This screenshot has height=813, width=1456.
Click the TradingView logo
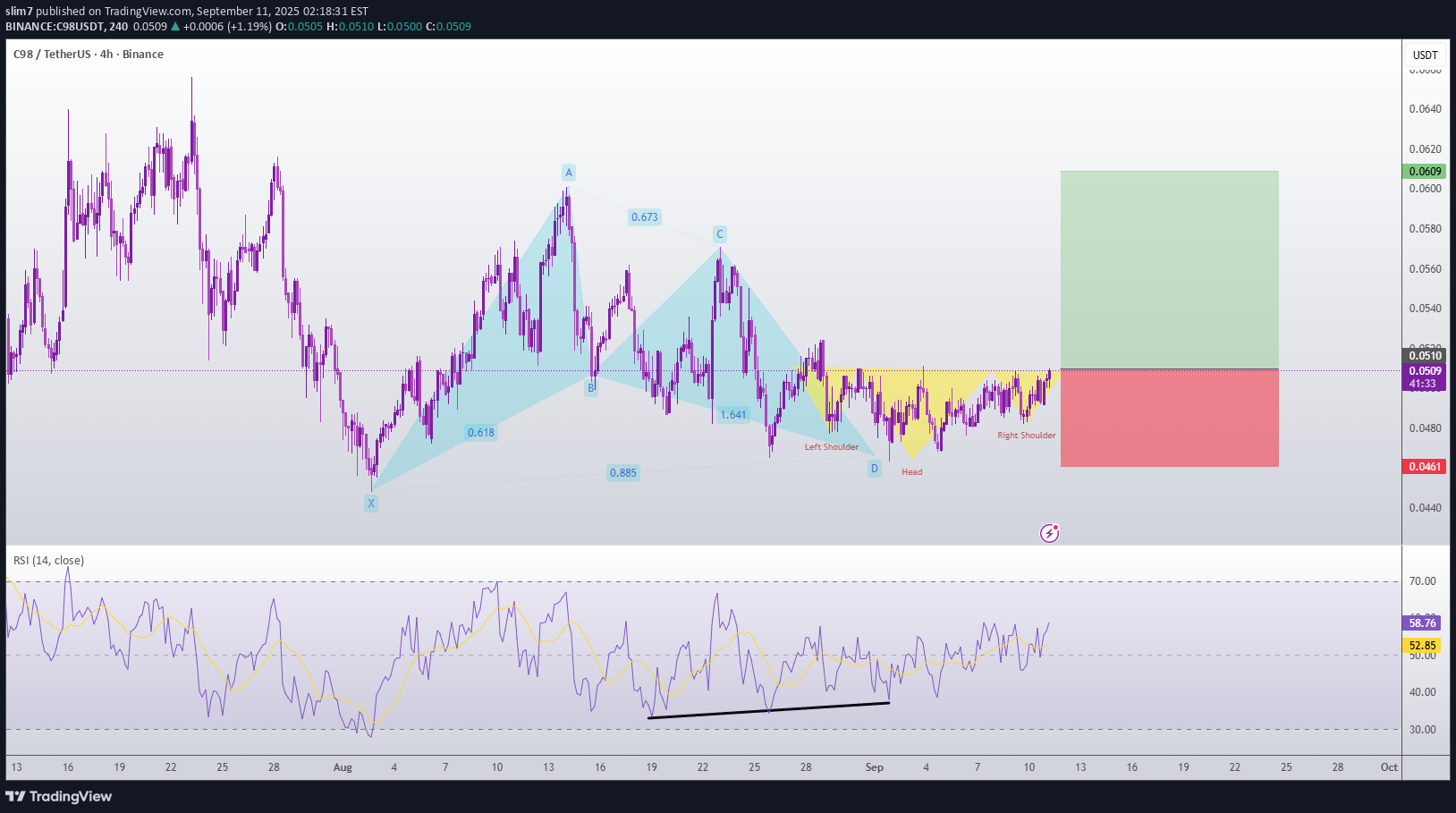59,796
